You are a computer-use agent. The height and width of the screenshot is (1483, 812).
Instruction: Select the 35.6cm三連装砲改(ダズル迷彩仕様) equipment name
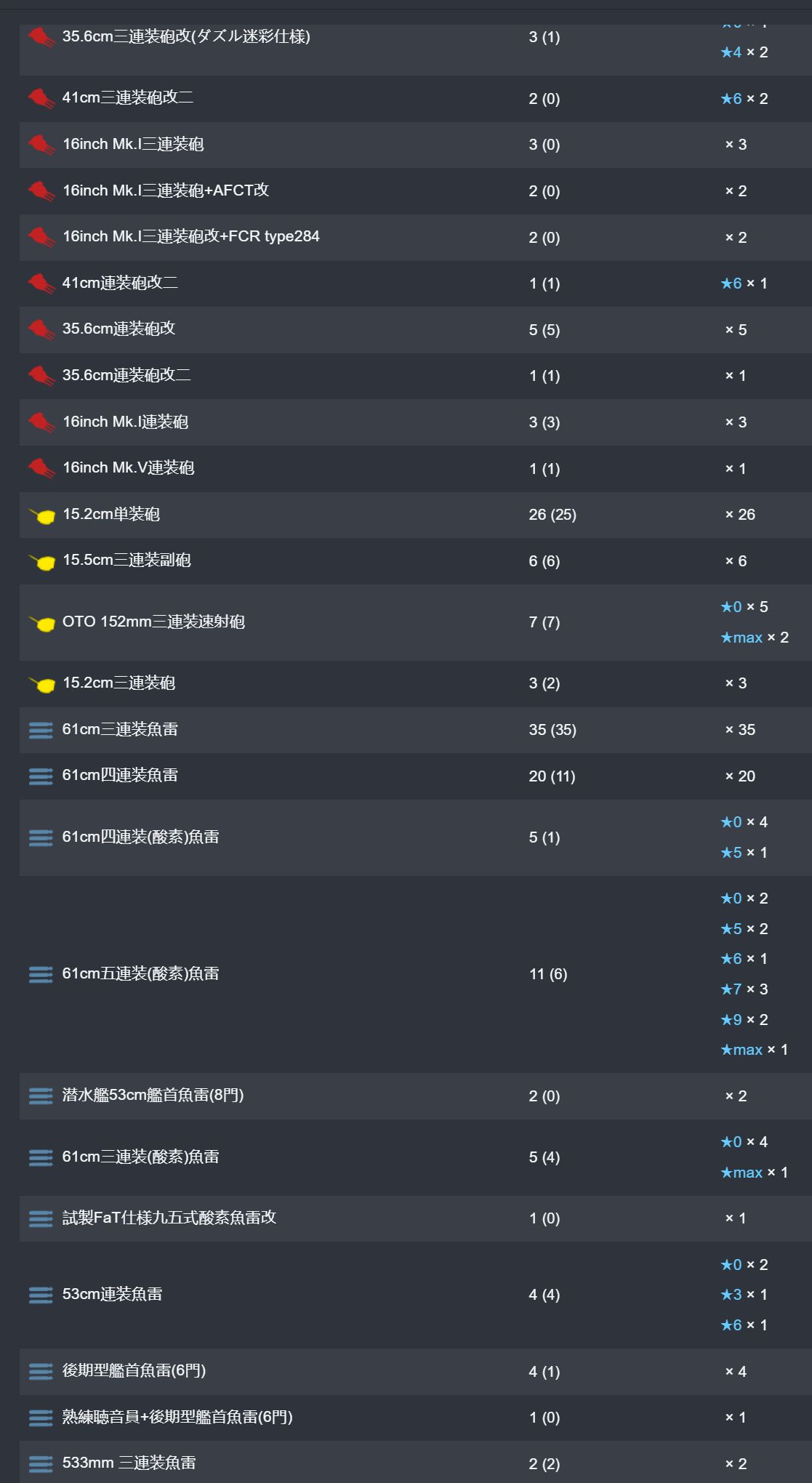(x=186, y=36)
